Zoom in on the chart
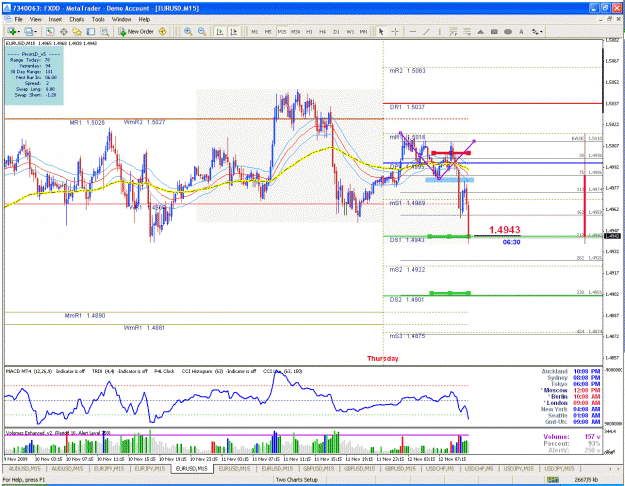The image size is (625, 486). tap(188, 31)
